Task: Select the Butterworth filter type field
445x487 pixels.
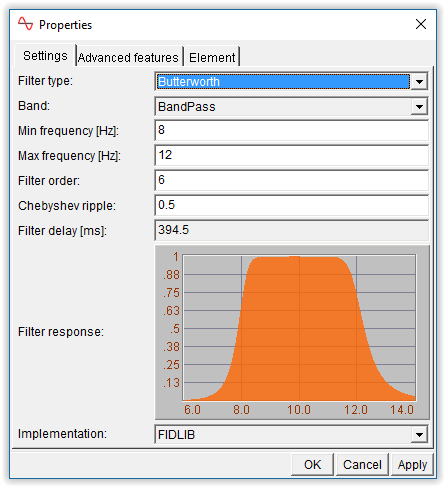Action: tap(283, 82)
